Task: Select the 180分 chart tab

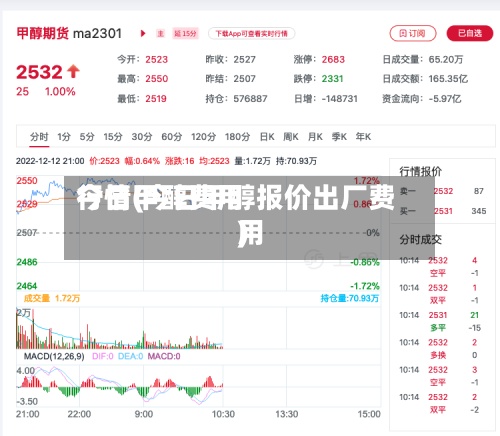Action: [237, 137]
